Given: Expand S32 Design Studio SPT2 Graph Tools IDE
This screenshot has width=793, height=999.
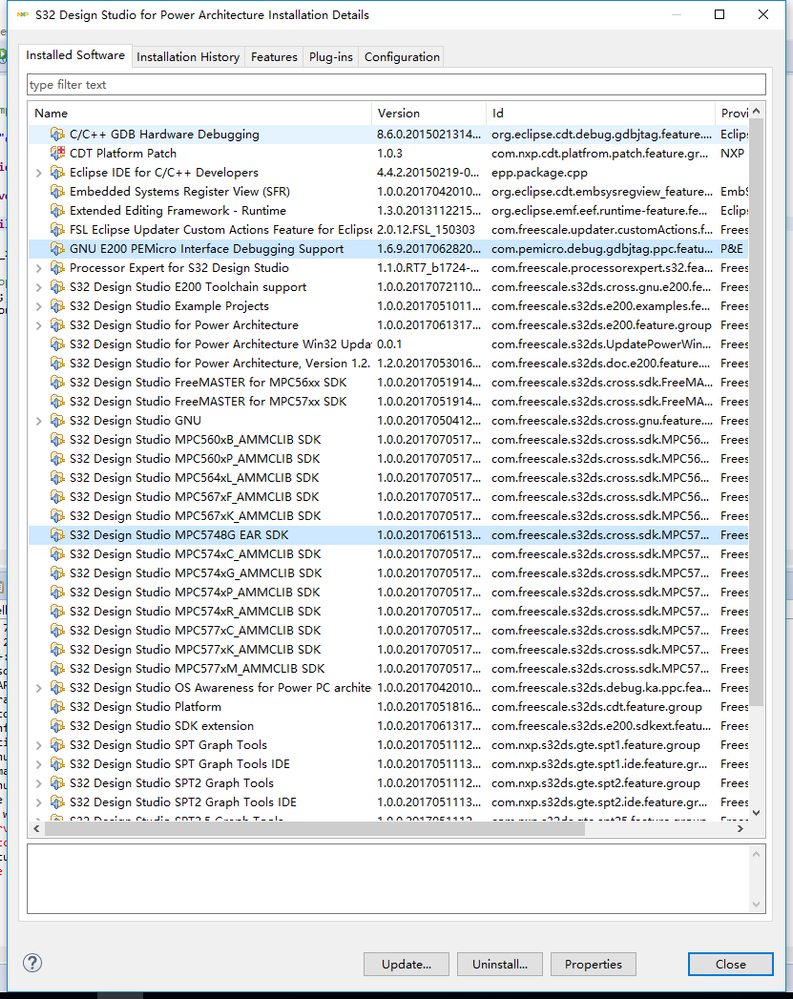Looking at the screenshot, I should pos(39,803).
